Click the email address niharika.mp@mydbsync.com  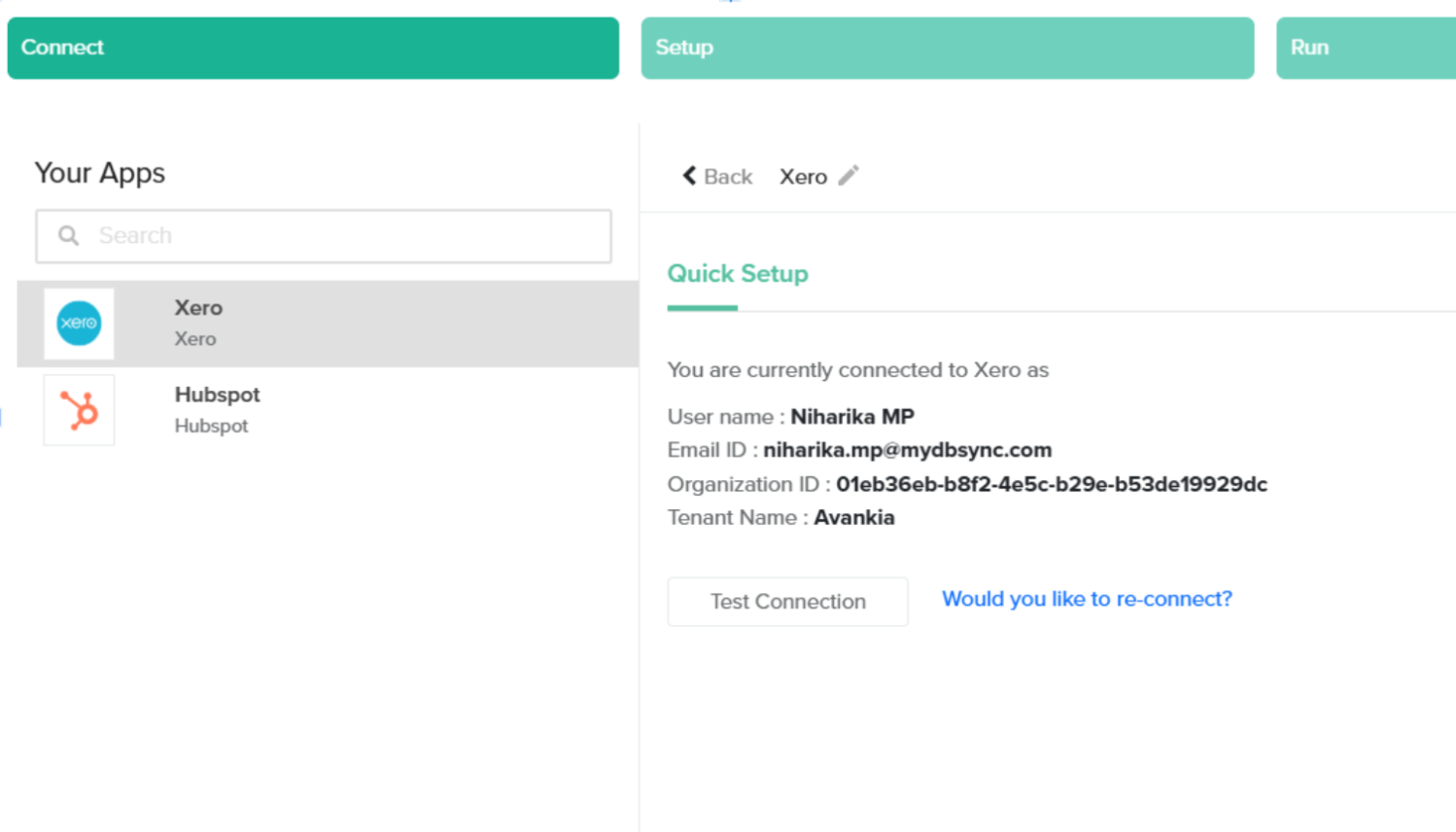click(907, 450)
